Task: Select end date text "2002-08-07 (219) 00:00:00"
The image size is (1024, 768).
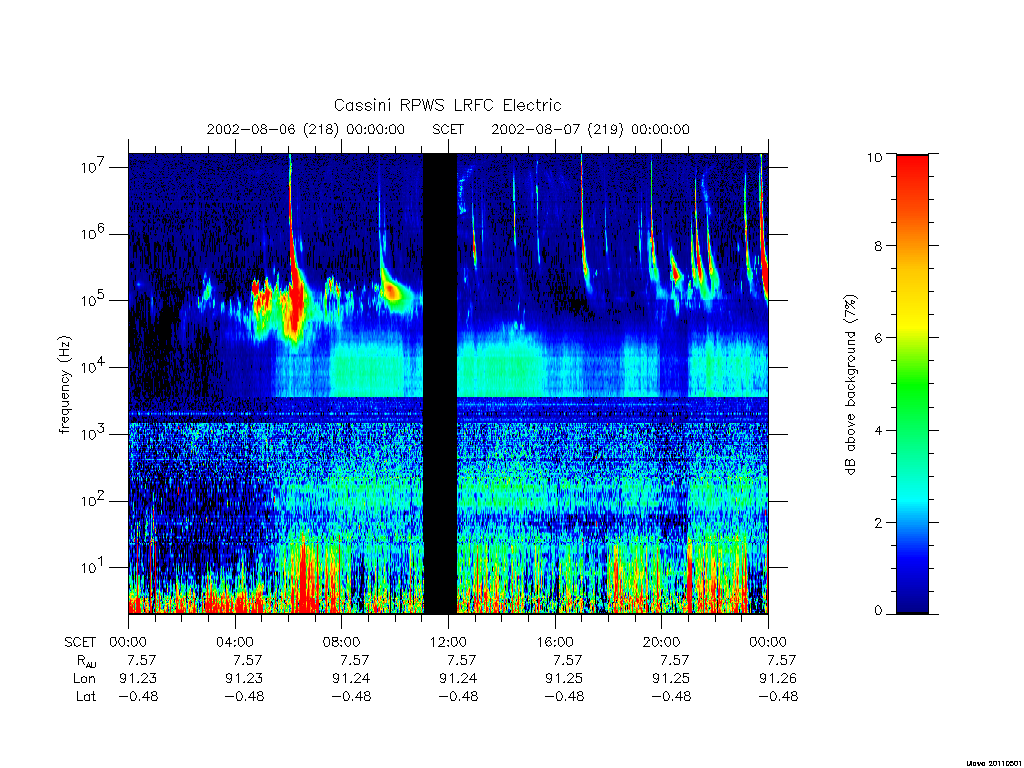Action: tap(590, 129)
